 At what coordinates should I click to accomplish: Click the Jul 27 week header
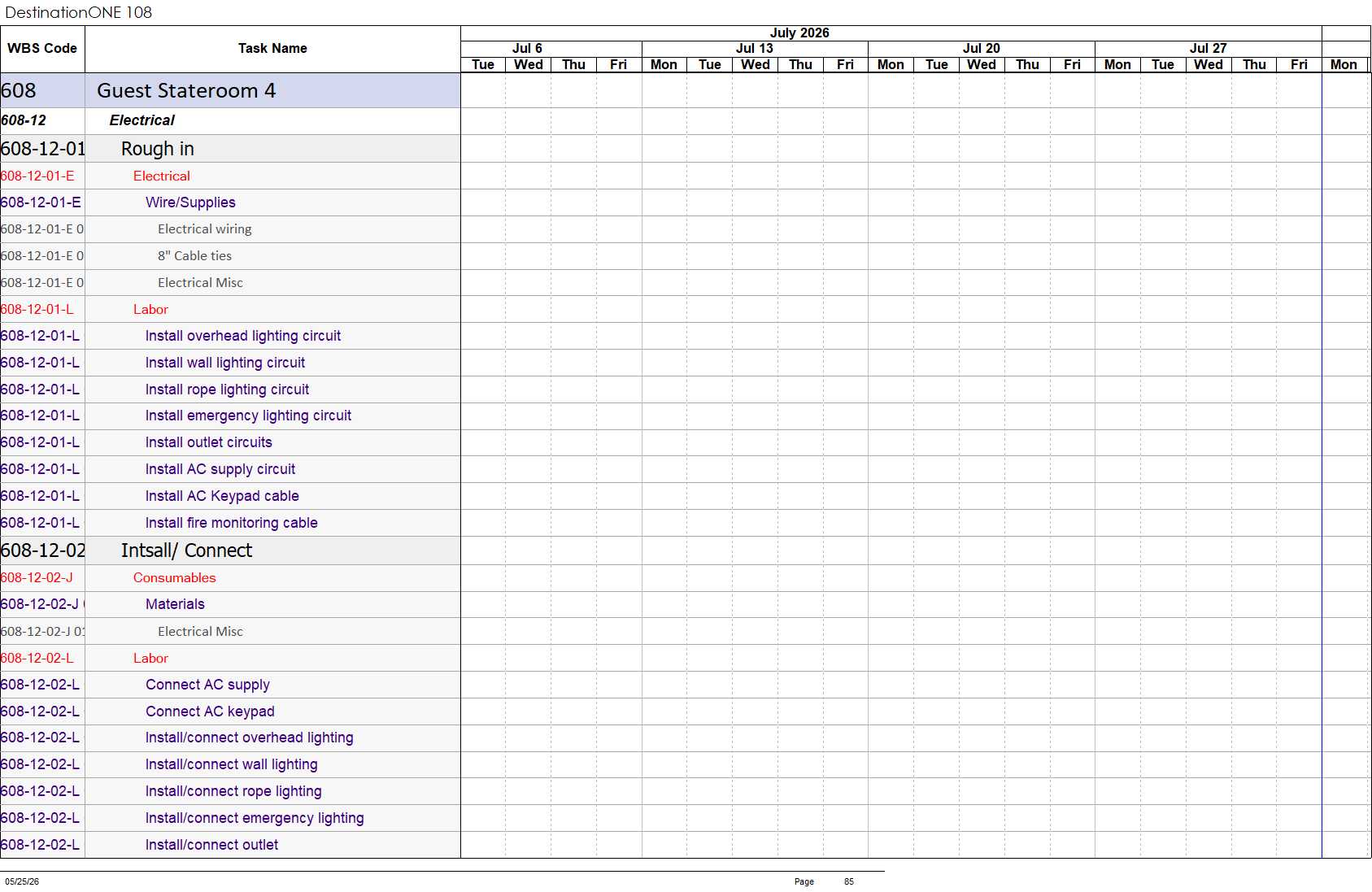click(x=1209, y=49)
